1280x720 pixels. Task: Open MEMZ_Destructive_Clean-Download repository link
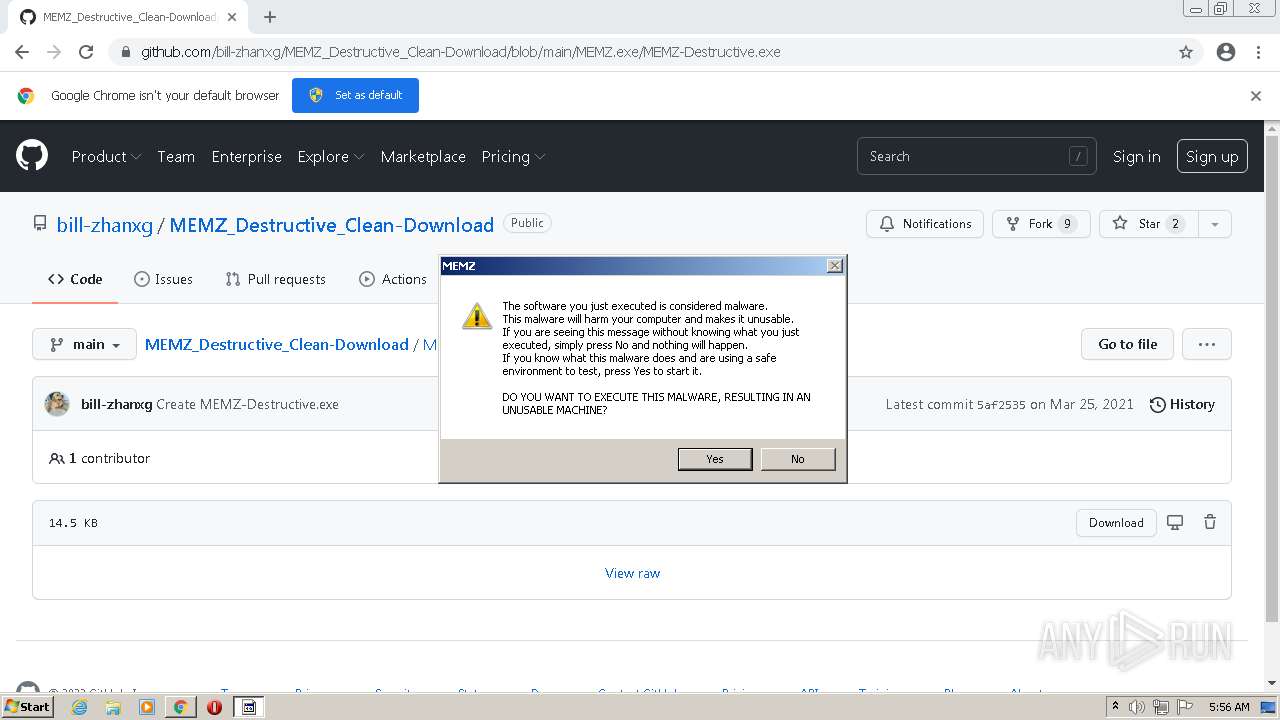point(332,225)
